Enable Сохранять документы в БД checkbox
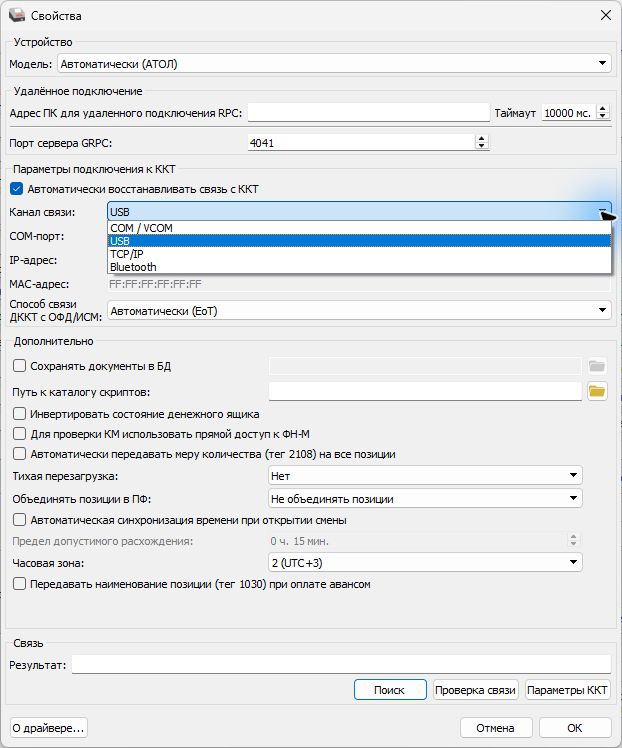This screenshot has width=622, height=748. [20, 366]
